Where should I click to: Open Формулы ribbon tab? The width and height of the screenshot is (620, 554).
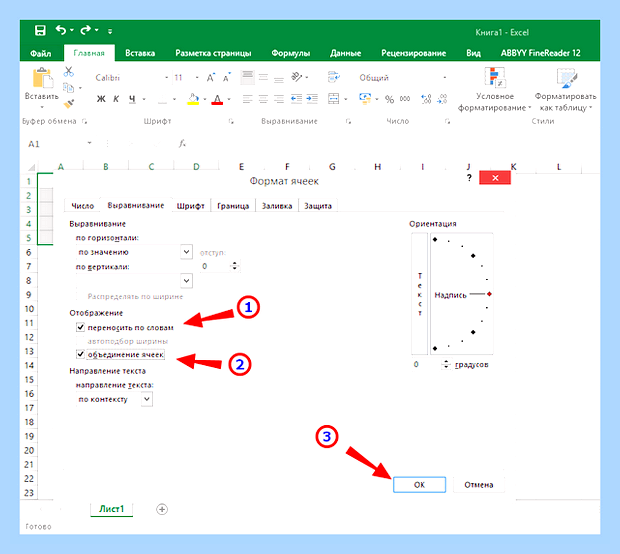[x=291, y=53]
